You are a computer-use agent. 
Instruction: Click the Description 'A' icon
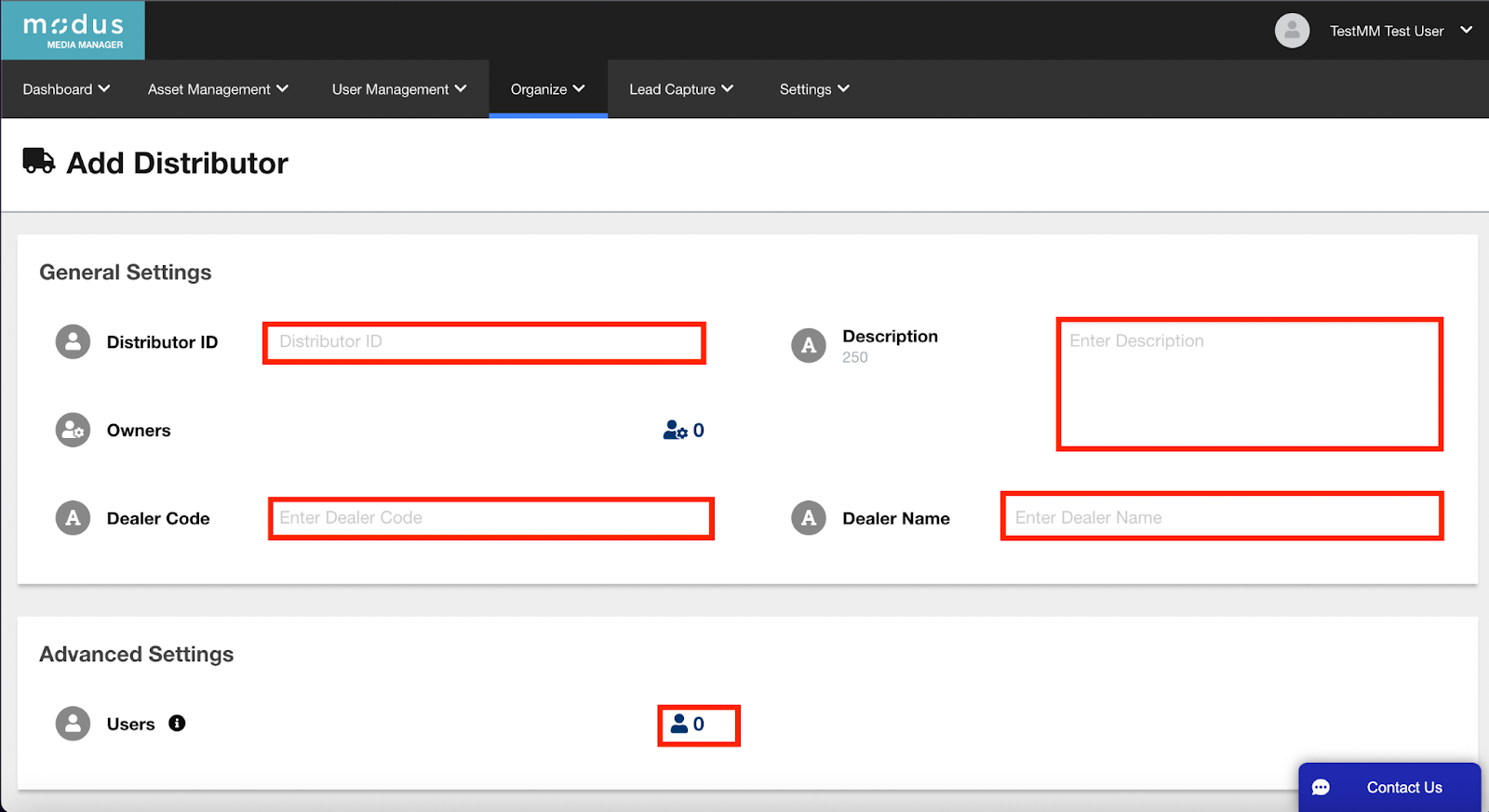[x=809, y=345]
